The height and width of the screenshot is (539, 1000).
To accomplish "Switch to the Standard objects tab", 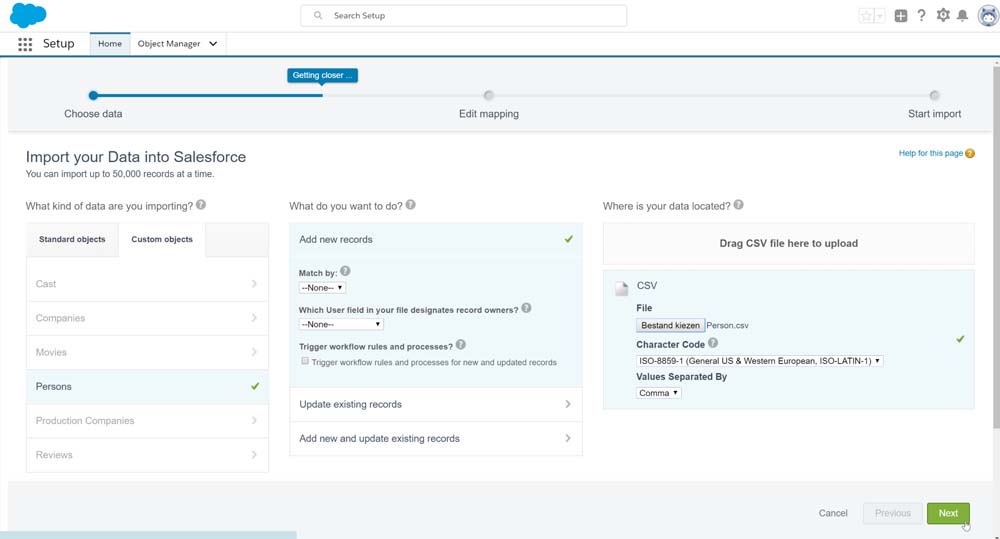I will tap(72, 240).
